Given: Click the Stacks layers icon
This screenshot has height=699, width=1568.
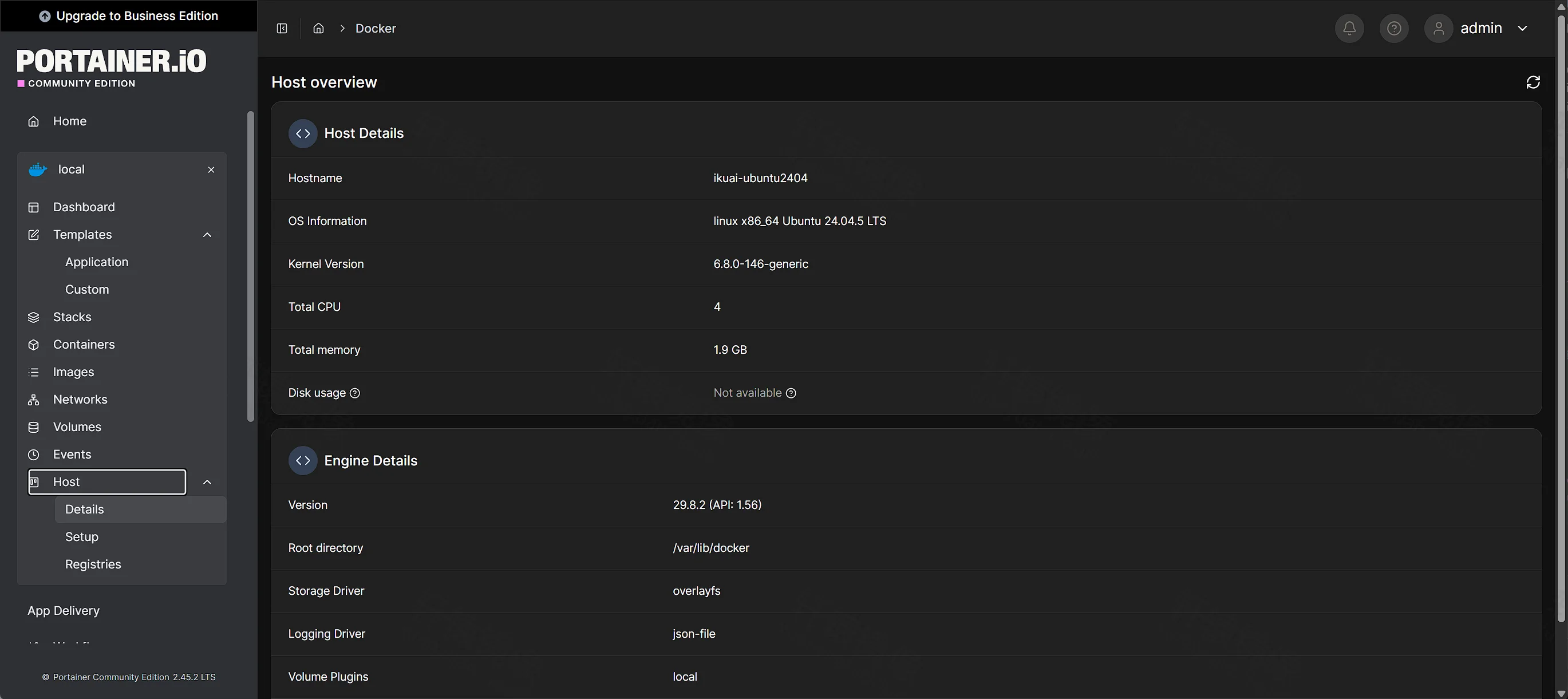Looking at the screenshot, I should pos(33,317).
